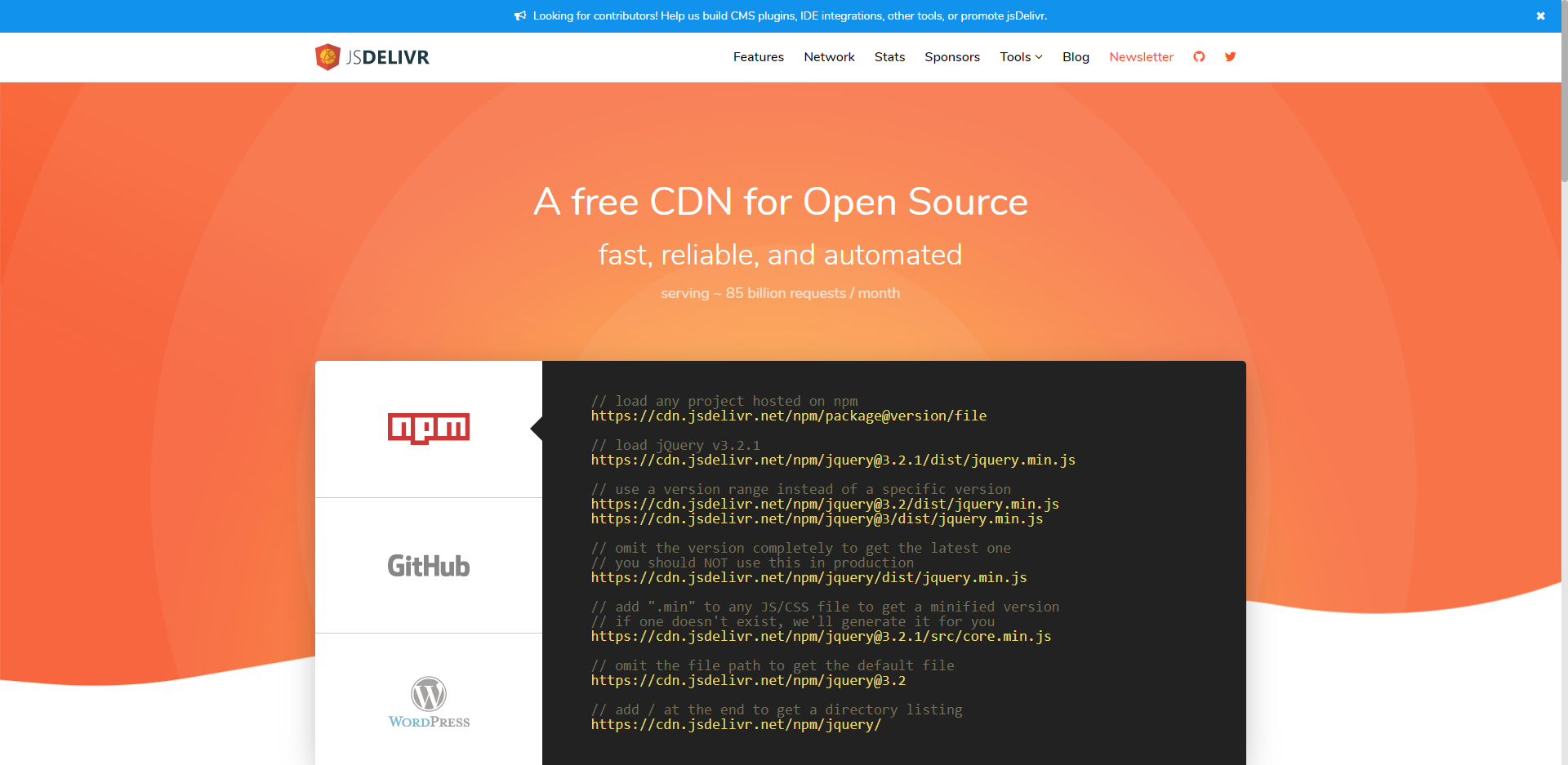Image resolution: width=1568 pixels, height=765 pixels.
Task: Click the page vertical scrollbar thumb
Action: point(1564,91)
